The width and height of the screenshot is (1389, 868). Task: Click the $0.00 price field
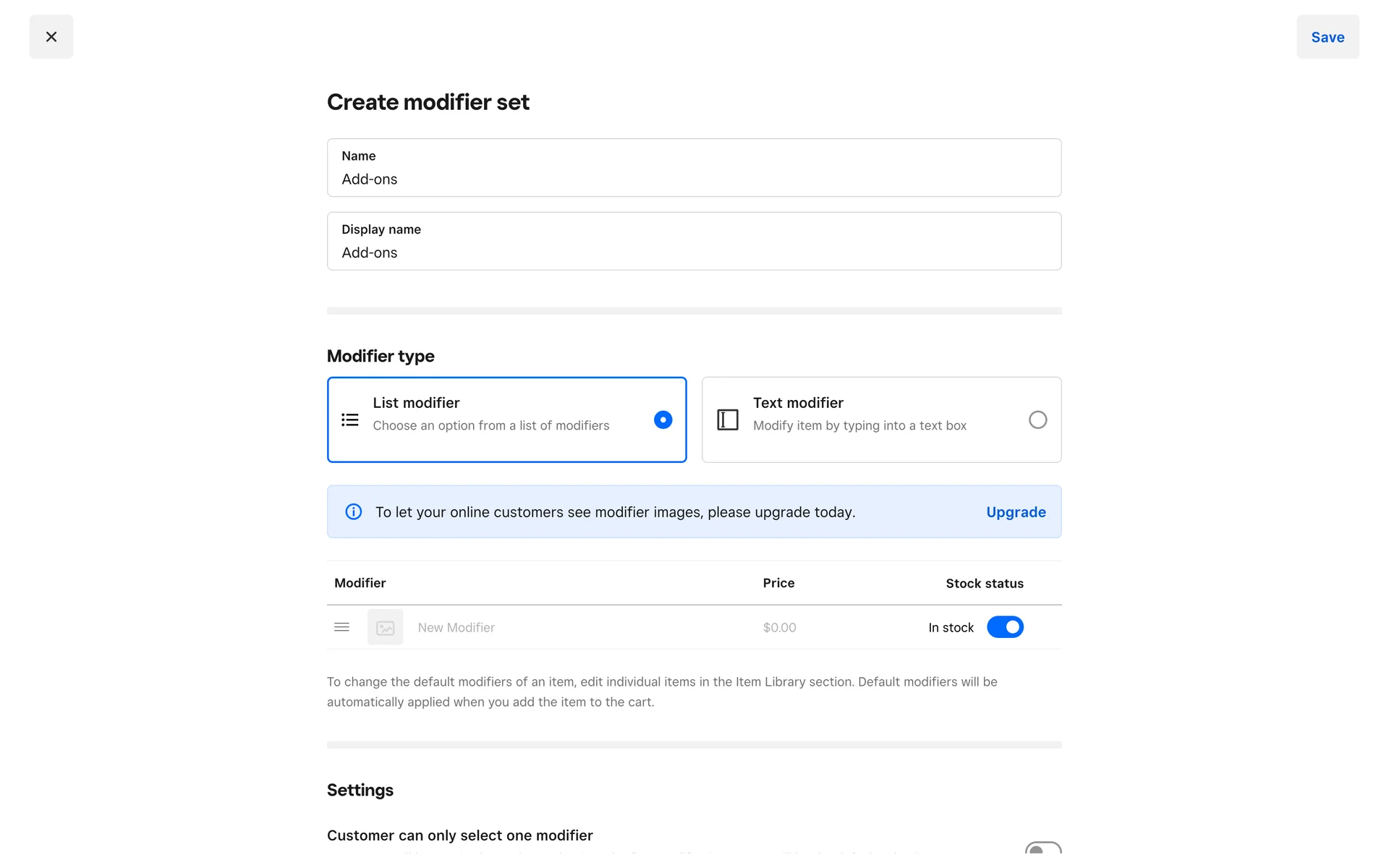click(779, 627)
